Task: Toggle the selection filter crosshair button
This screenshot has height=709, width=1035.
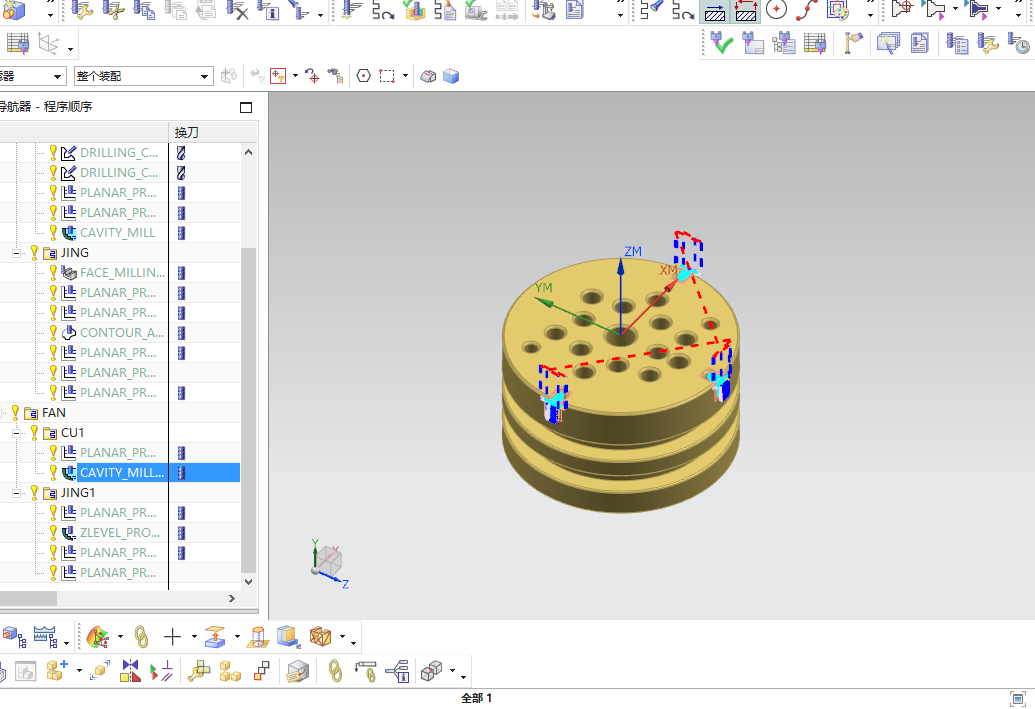Action: click(x=278, y=76)
